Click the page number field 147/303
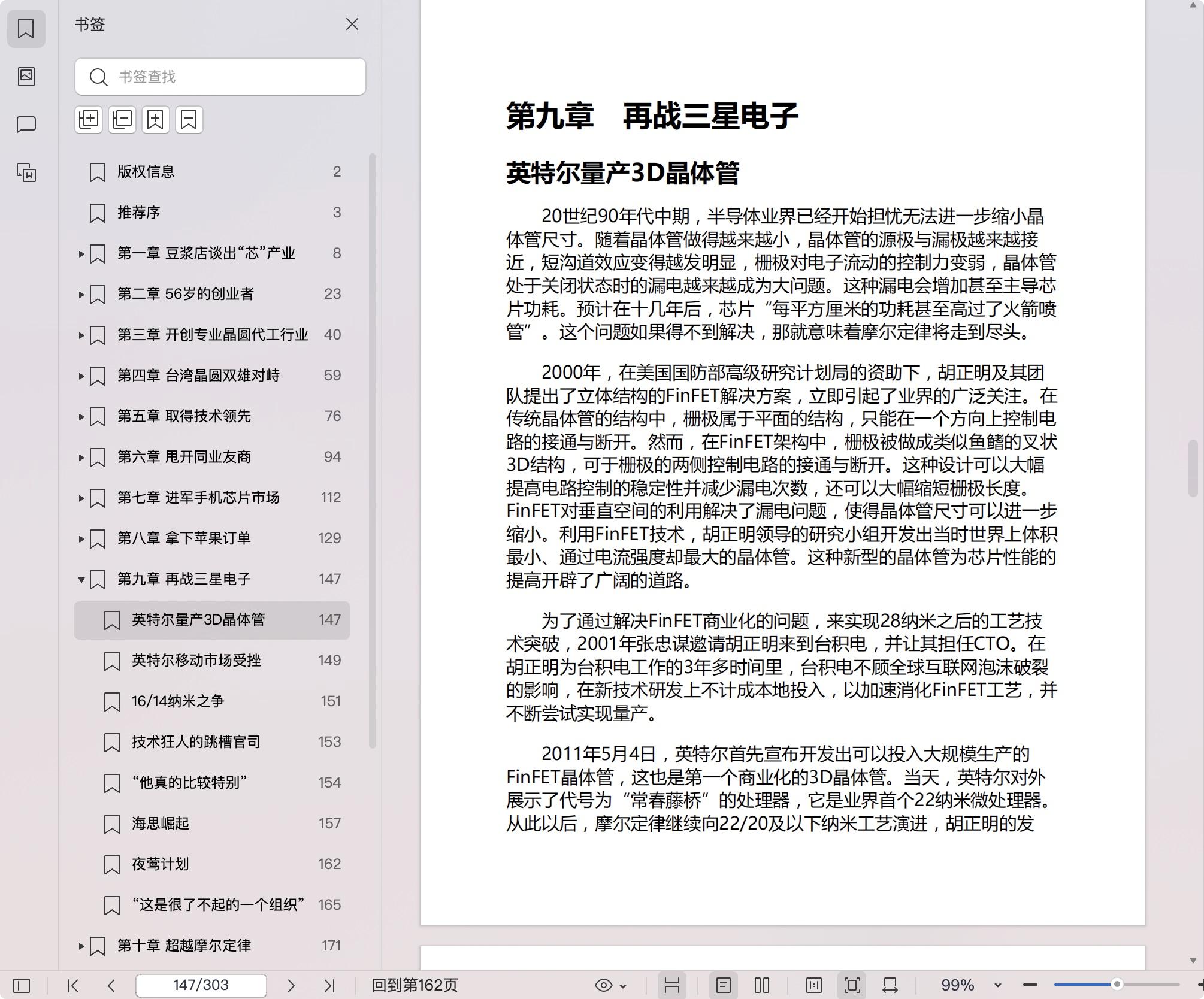Image resolution: width=1204 pixels, height=999 pixels. coord(201,985)
